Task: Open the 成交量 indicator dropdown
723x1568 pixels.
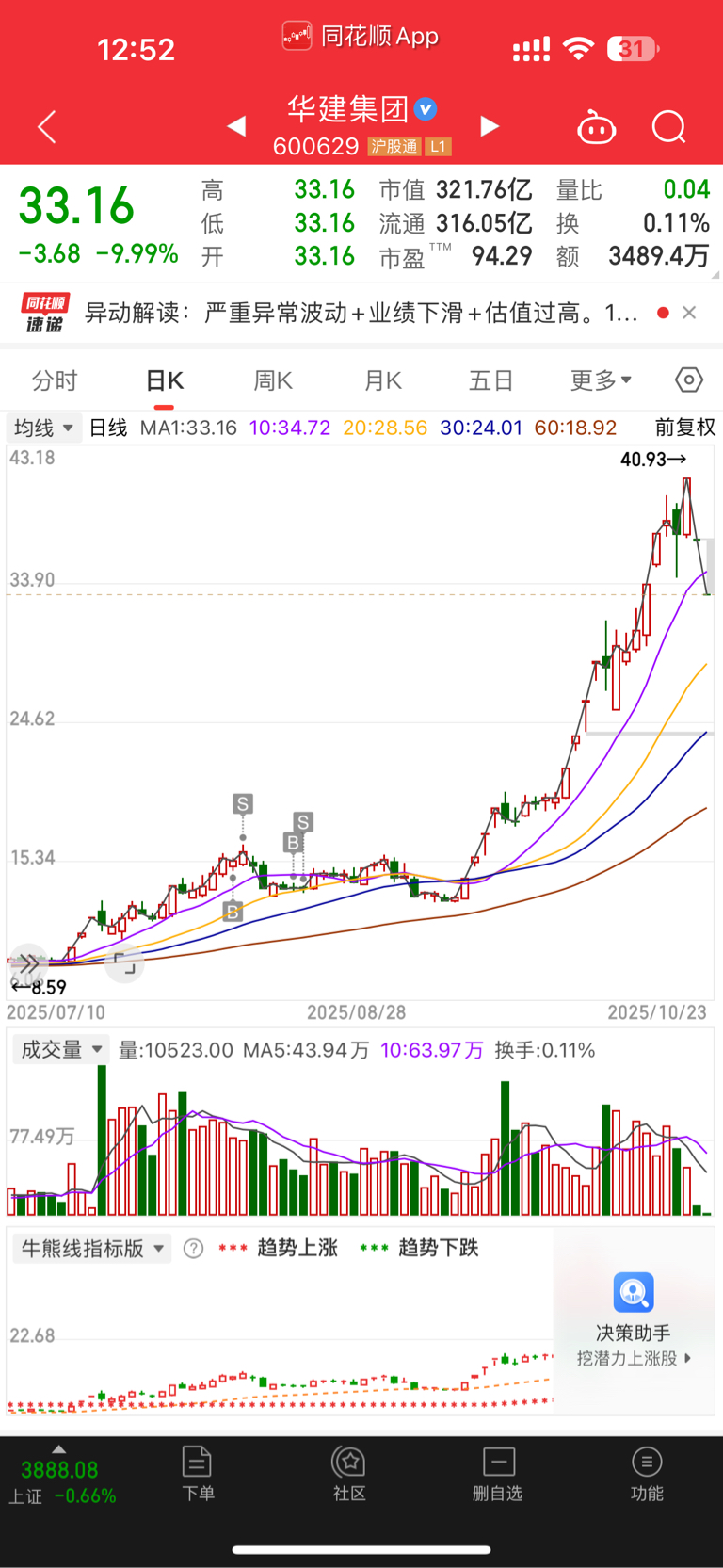Action: tap(61, 1050)
